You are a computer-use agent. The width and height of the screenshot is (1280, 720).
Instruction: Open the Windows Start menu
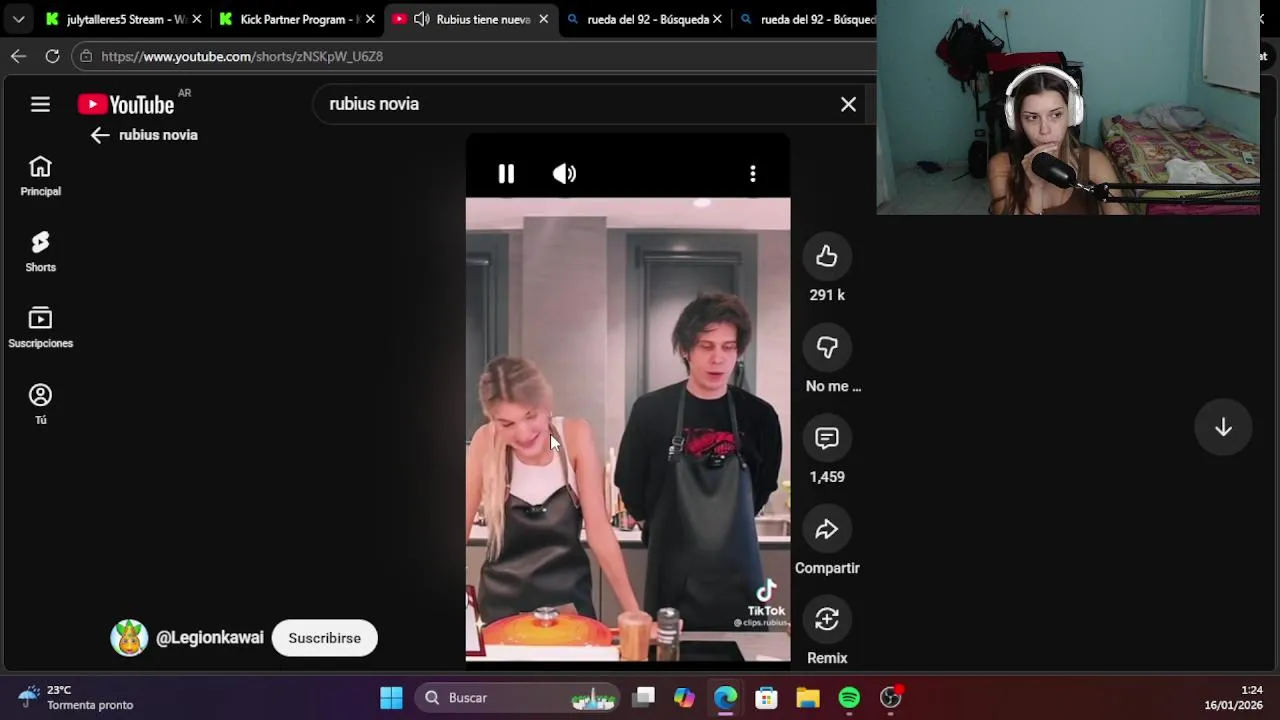391,698
